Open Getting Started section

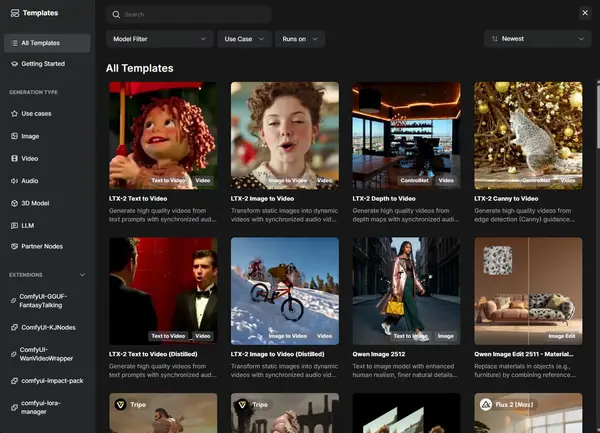(x=47, y=64)
